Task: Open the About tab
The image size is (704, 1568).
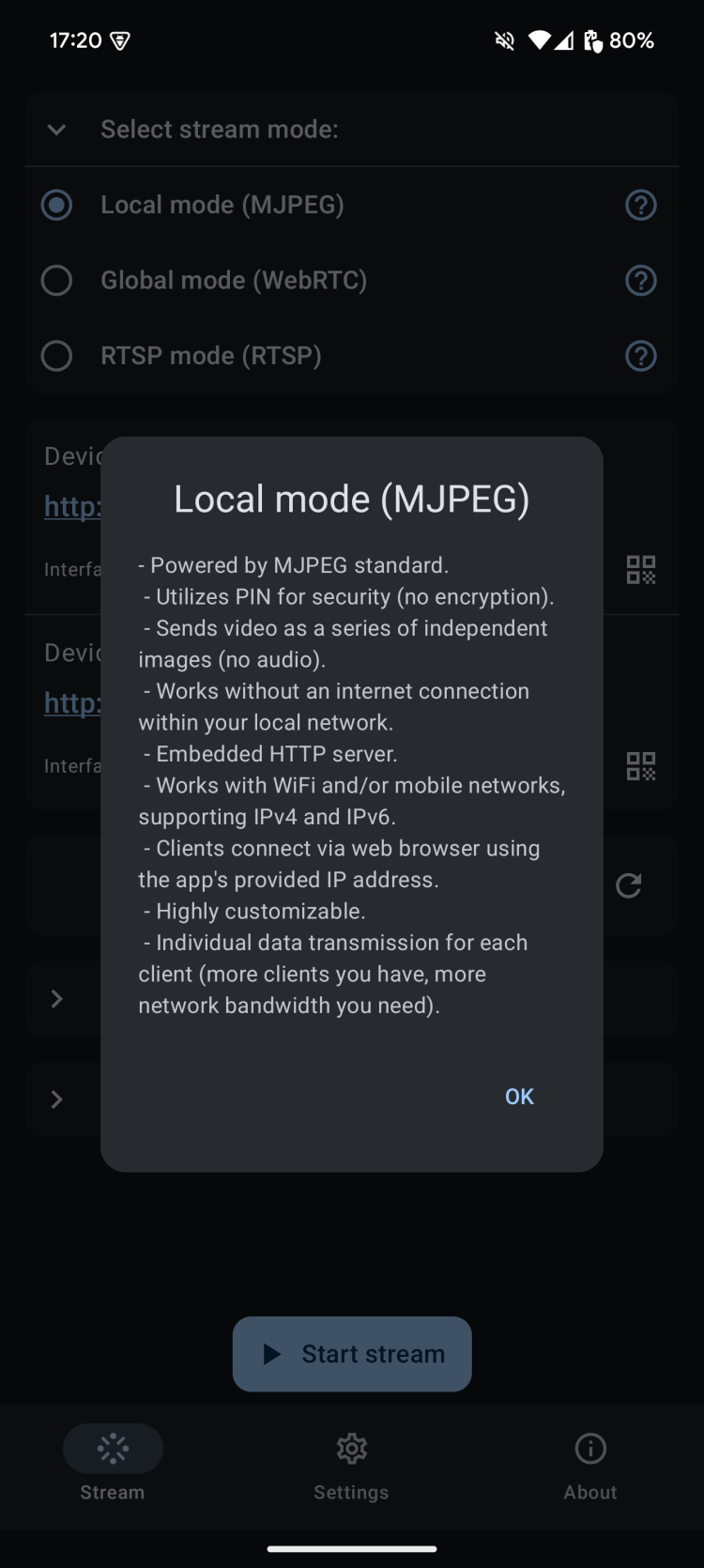Action: pos(590,1463)
